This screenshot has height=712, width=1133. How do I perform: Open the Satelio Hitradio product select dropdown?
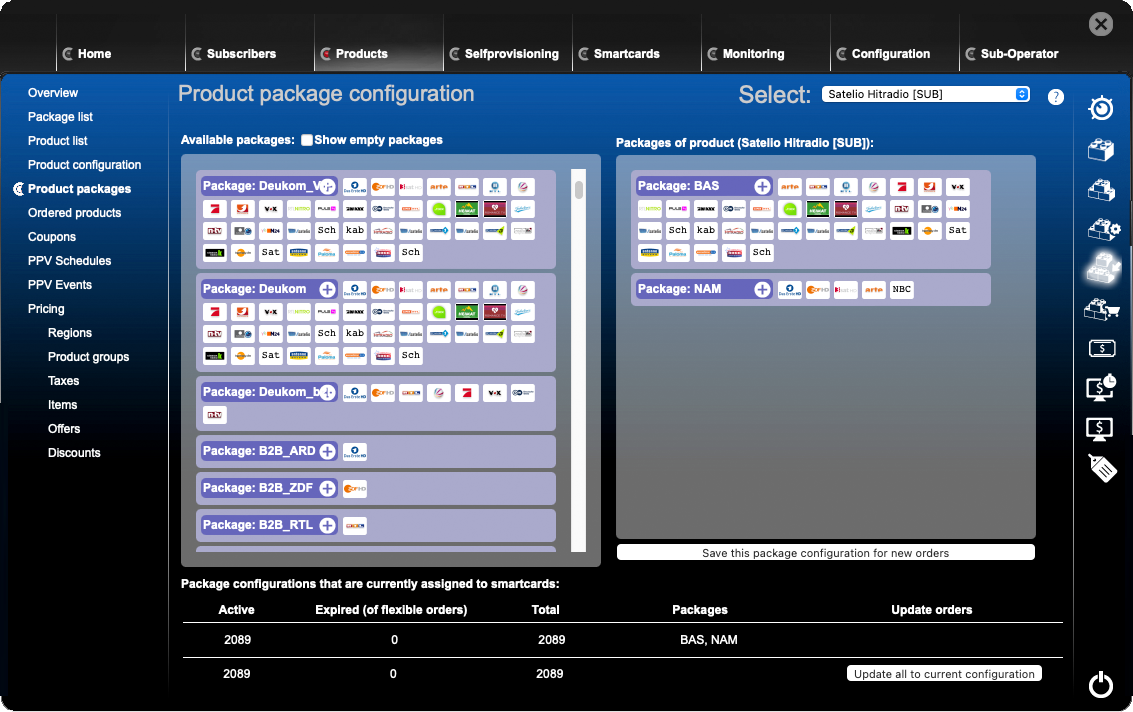click(926, 94)
